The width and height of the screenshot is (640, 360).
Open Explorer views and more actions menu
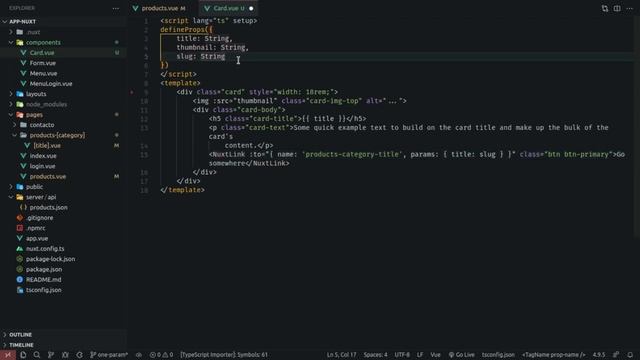click(116, 8)
